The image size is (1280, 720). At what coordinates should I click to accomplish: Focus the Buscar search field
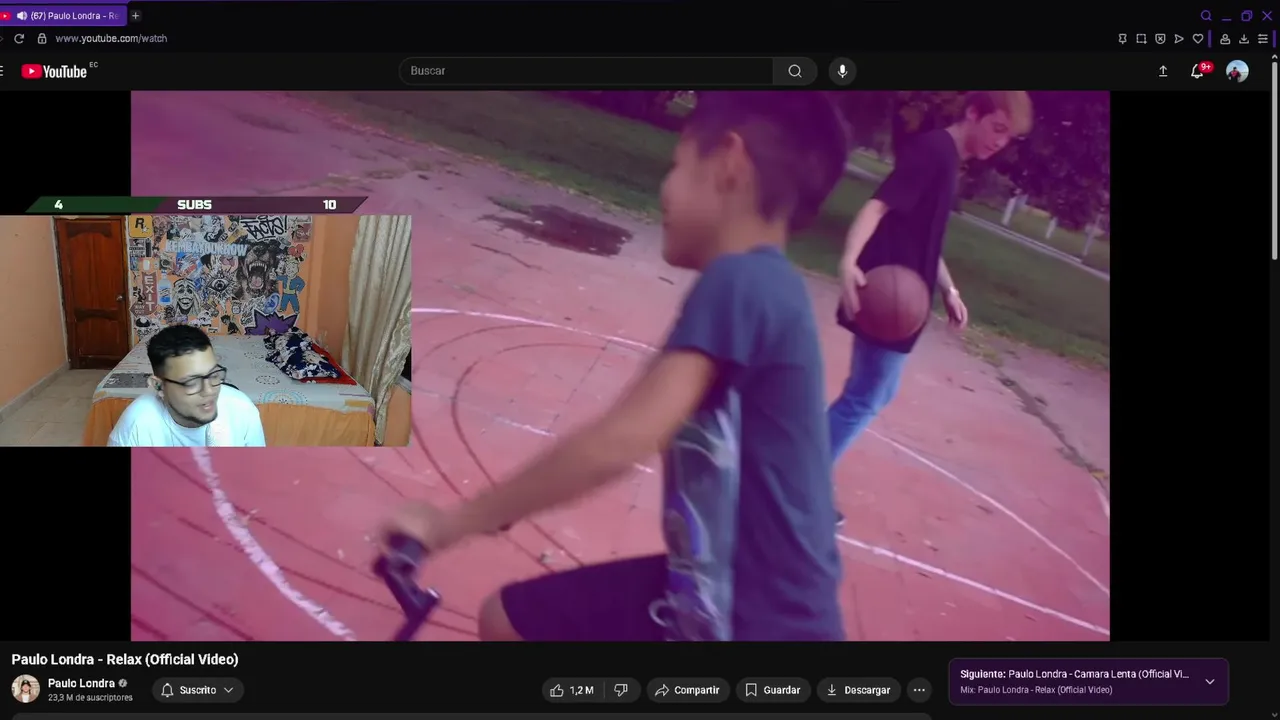[586, 71]
